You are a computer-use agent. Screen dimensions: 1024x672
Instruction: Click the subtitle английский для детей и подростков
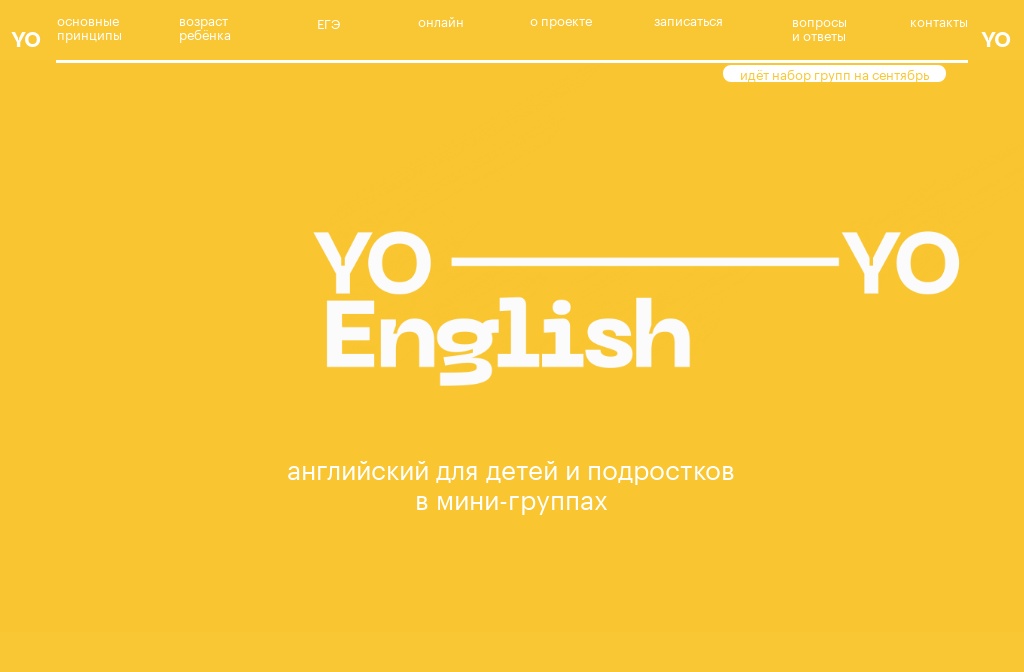coord(511,470)
